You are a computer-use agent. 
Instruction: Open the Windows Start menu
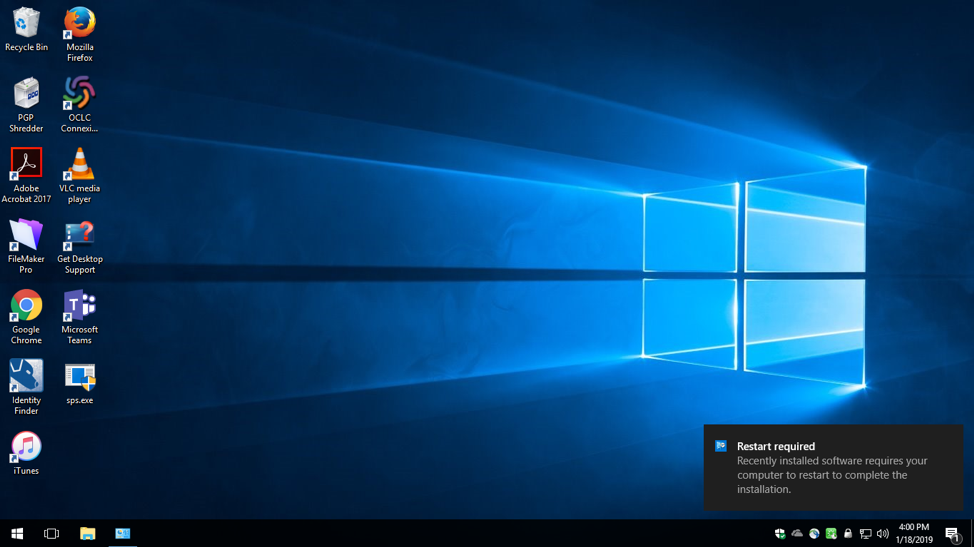pyautogui.click(x=17, y=534)
